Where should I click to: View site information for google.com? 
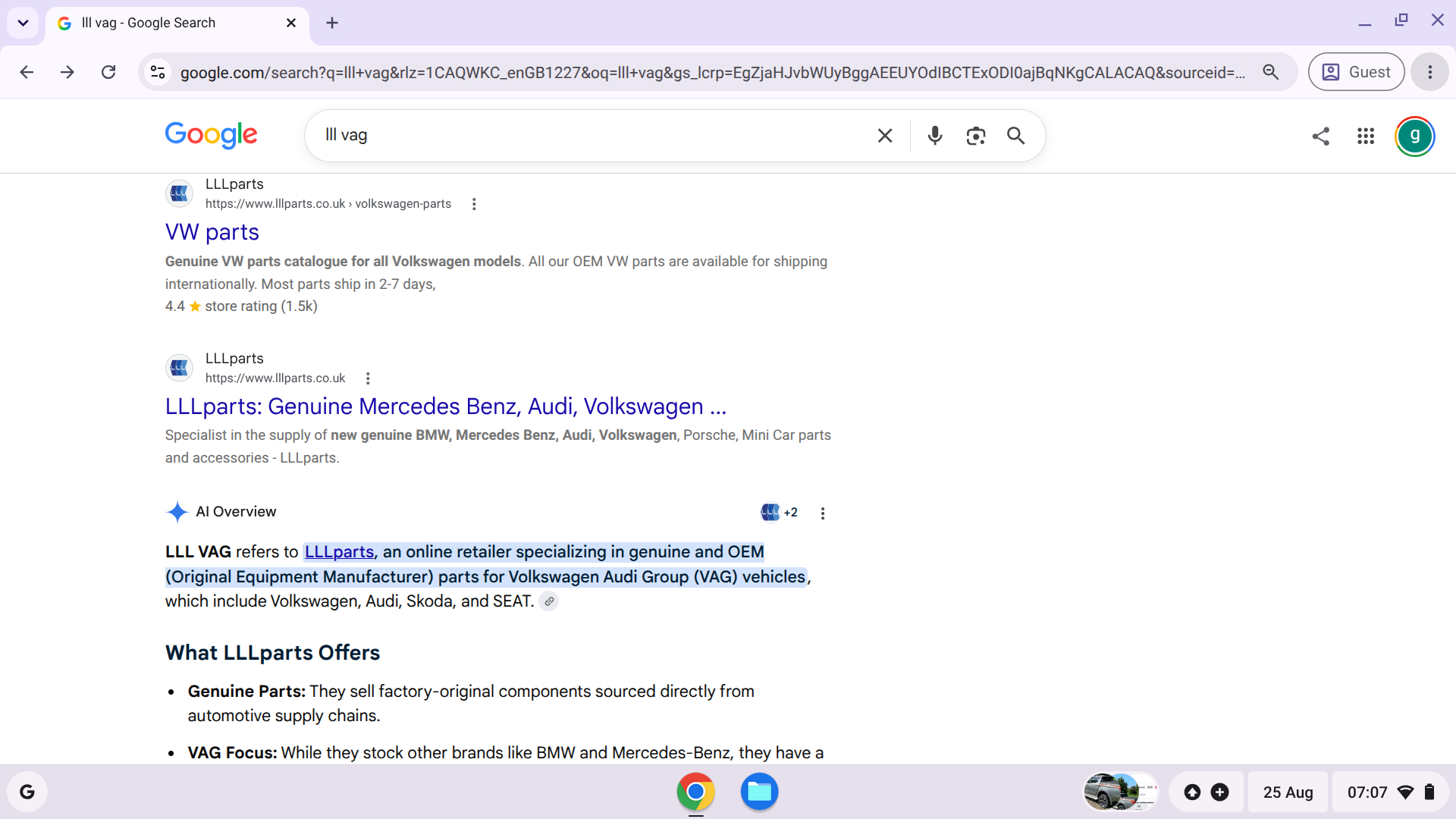[158, 72]
